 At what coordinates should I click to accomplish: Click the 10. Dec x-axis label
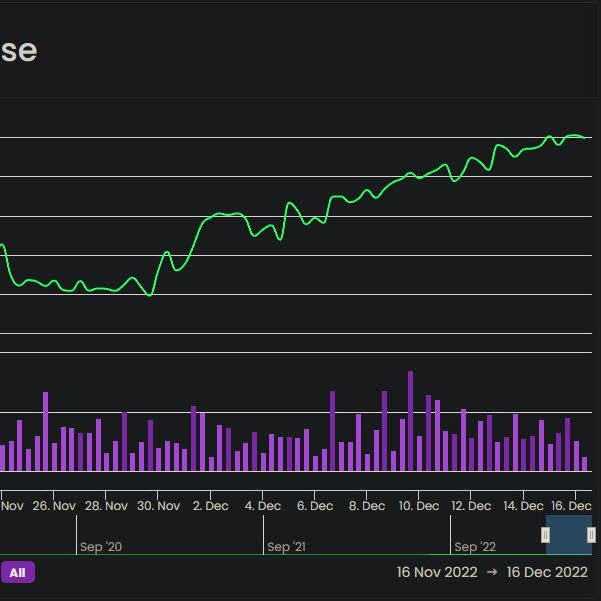[419, 506]
